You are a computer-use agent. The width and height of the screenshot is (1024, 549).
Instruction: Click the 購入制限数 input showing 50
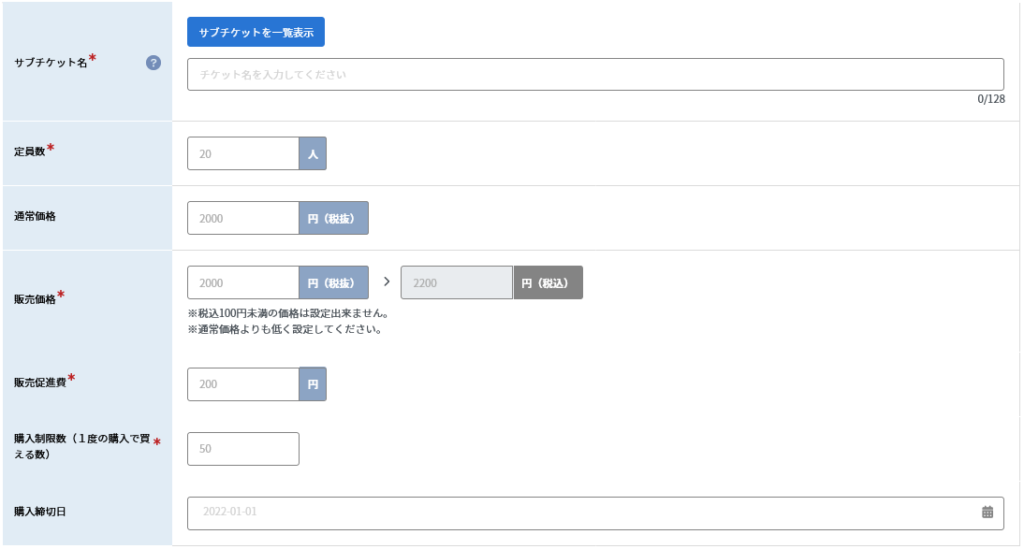pos(244,448)
